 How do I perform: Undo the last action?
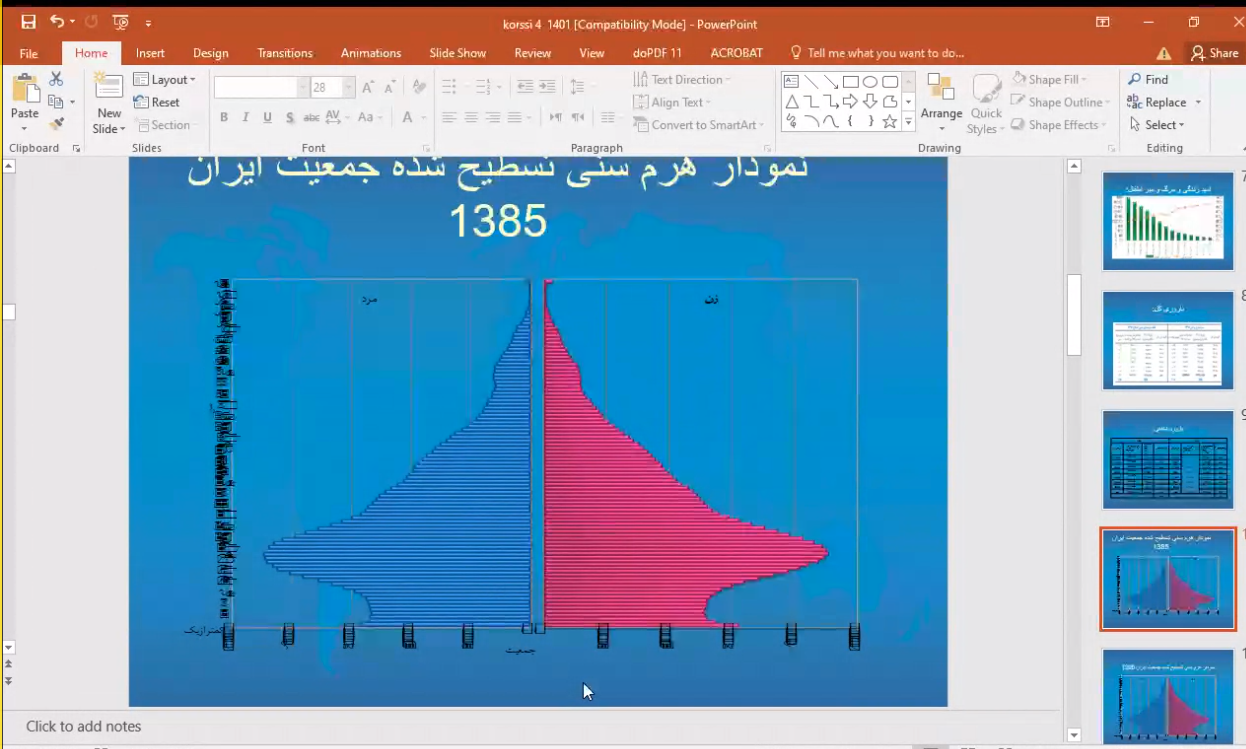[57, 22]
